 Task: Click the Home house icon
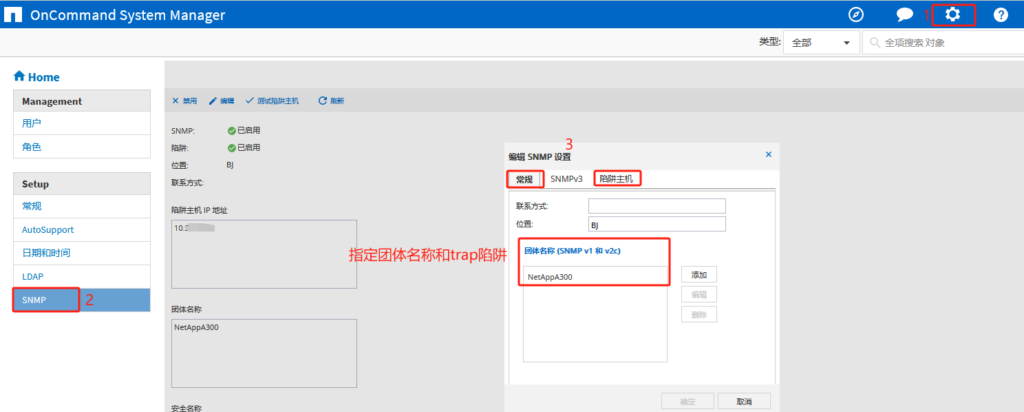pyautogui.click(x=19, y=76)
